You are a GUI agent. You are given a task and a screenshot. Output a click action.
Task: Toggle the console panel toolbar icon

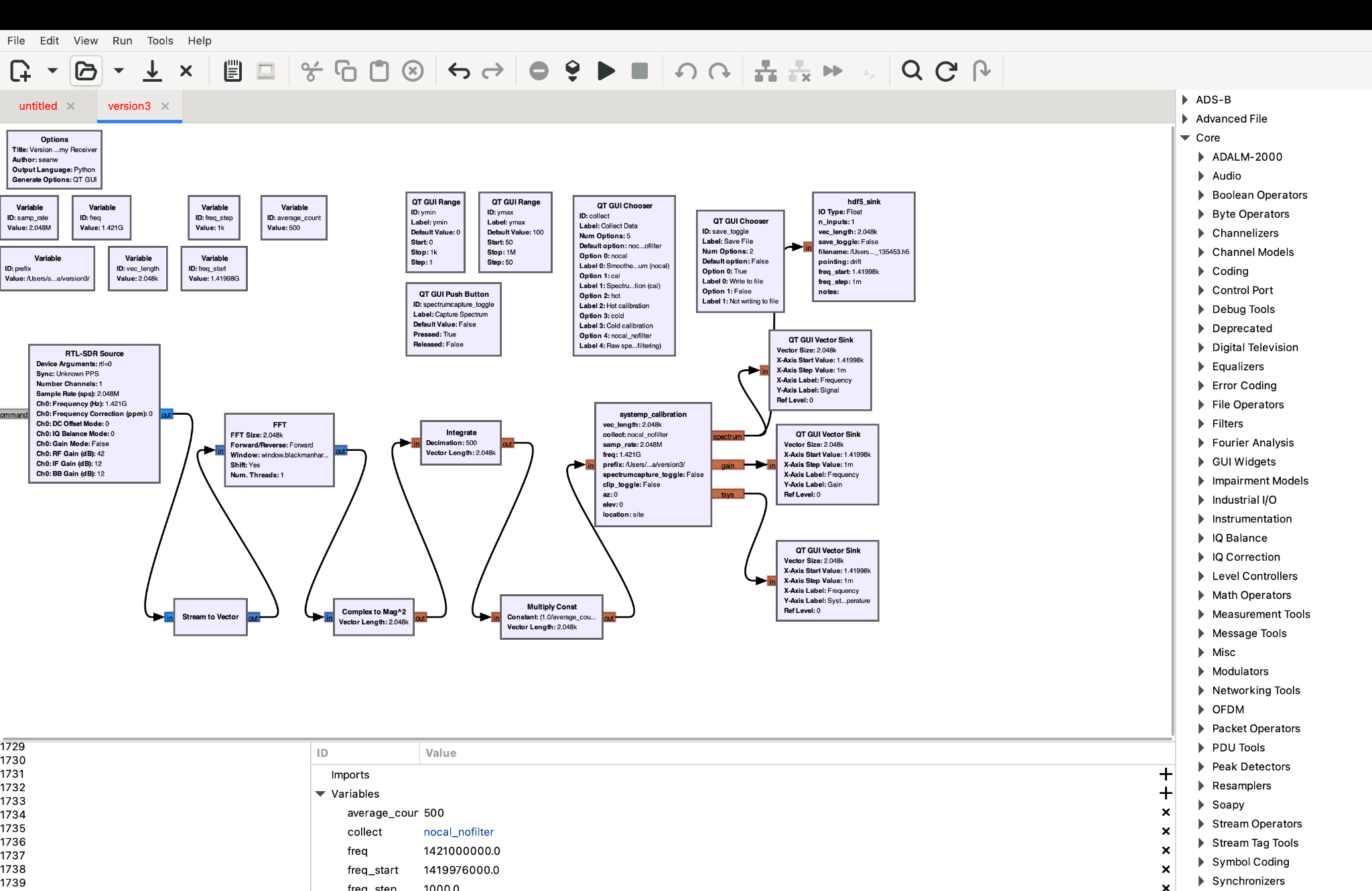(232, 70)
